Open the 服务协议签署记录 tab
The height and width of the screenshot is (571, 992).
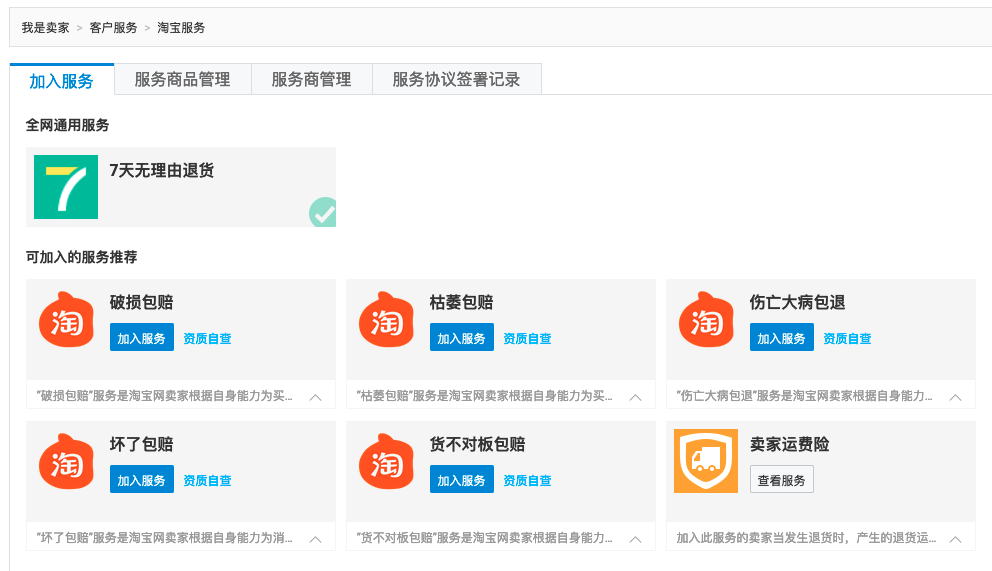pyautogui.click(x=457, y=80)
